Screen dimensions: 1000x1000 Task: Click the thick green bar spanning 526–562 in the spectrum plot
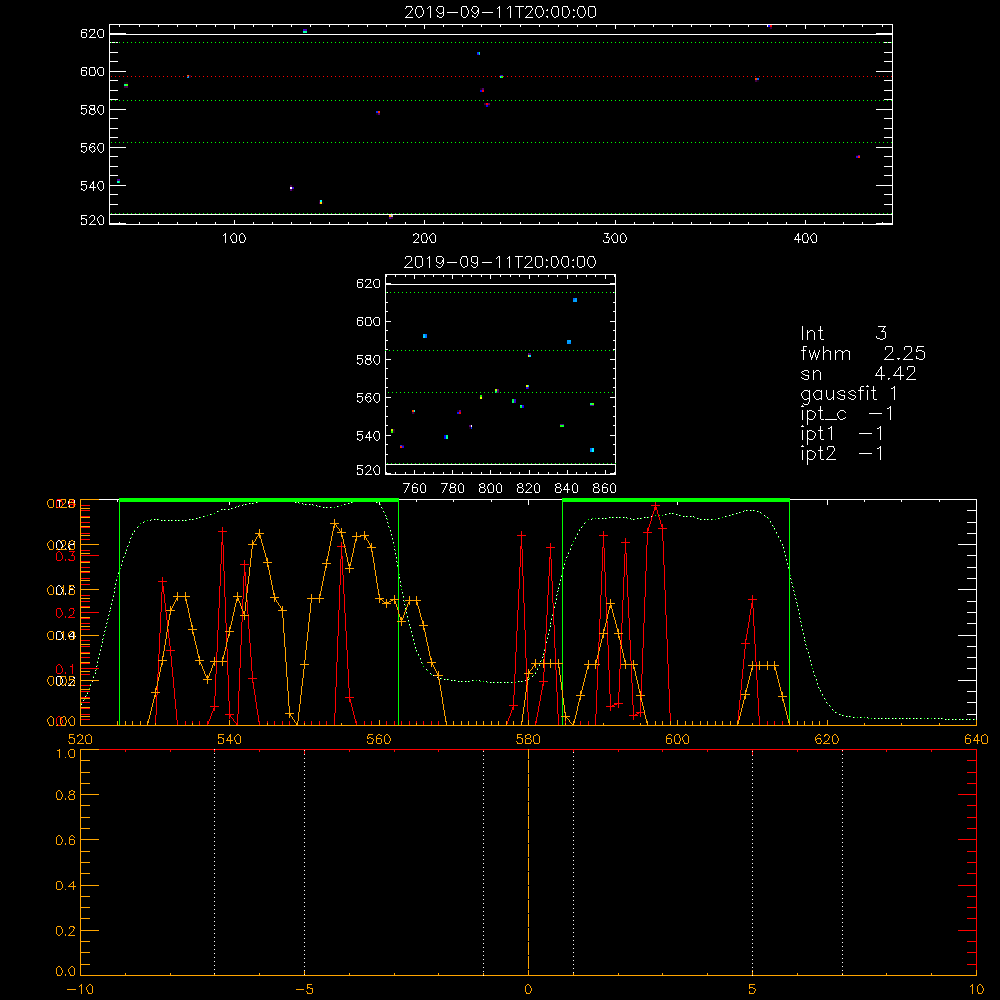(x=259, y=500)
